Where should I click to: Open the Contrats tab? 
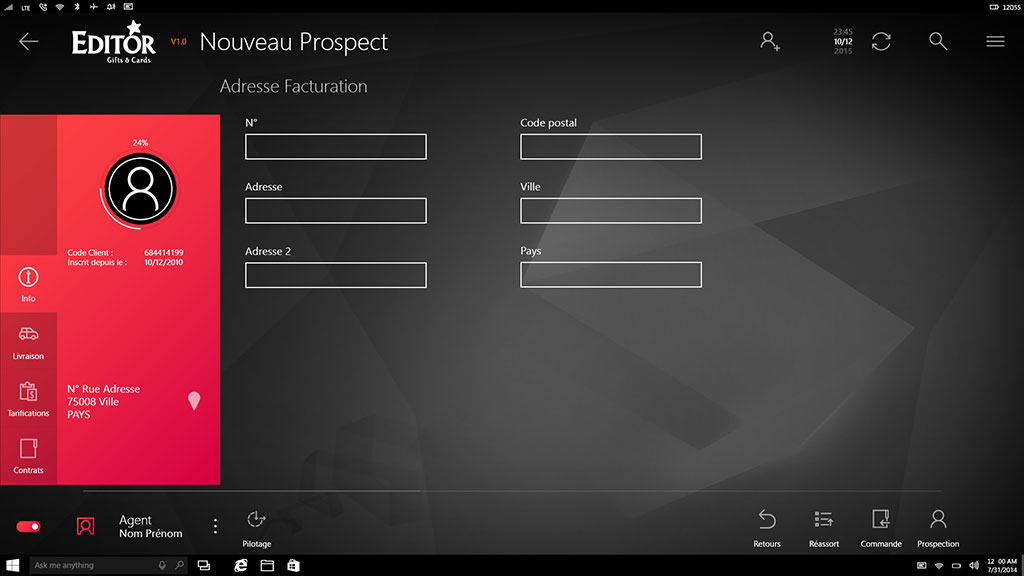(28, 455)
